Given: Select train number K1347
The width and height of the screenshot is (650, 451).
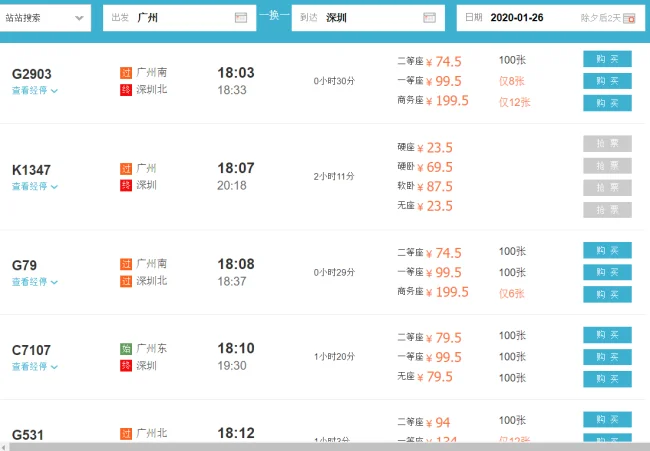Looking at the screenshot, I should 31,170.
